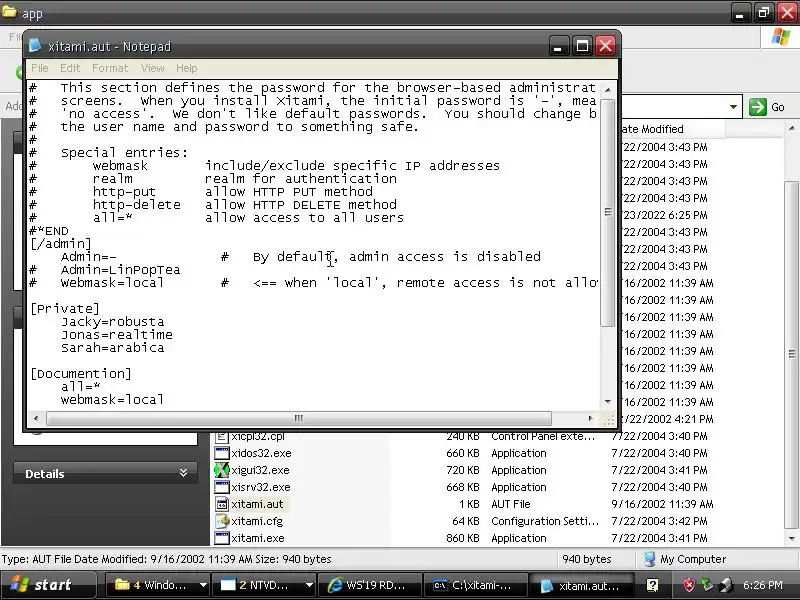Close the xitami.aut Notepad window
Viewport: 800px width, 600px height.
coord(606,46)
